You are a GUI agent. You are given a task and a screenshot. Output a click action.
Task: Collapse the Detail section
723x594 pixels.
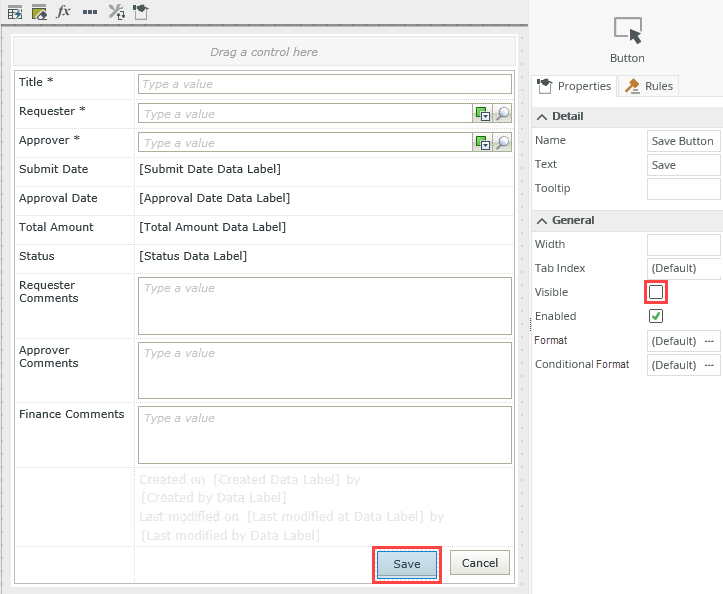(542, 117)
